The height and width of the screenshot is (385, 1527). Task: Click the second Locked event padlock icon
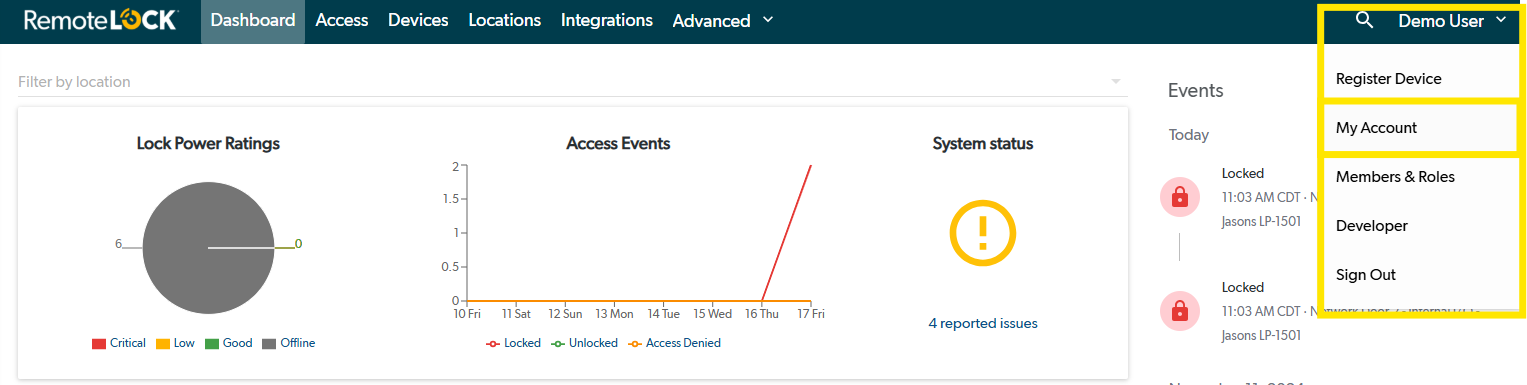pos(1180,310)
